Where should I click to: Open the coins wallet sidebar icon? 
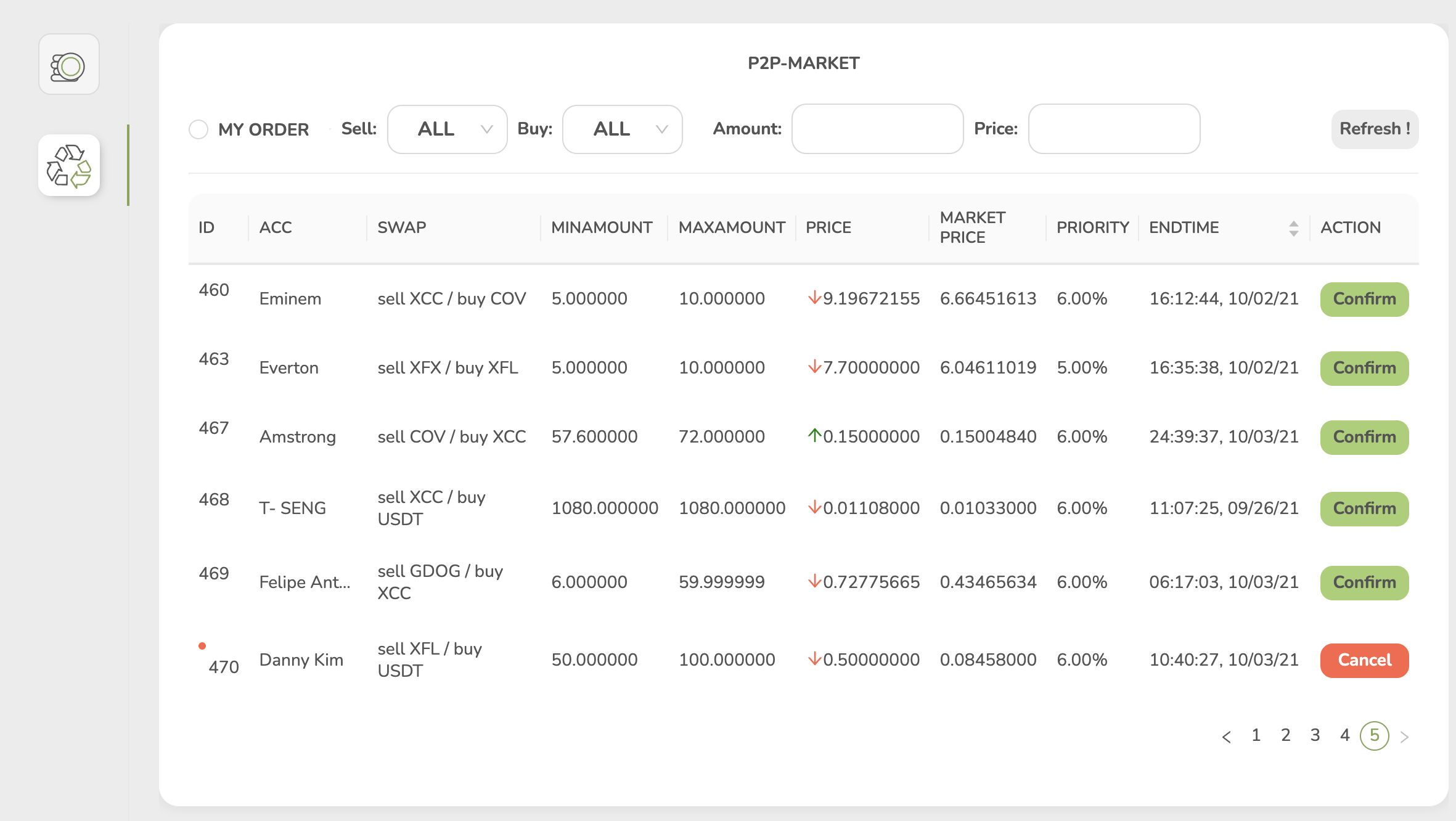[68, 65]
